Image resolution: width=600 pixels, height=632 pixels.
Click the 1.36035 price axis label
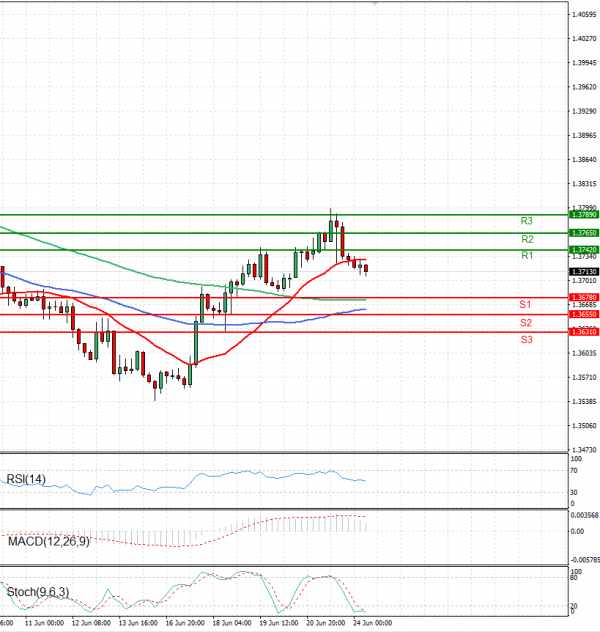coord(584,353)
